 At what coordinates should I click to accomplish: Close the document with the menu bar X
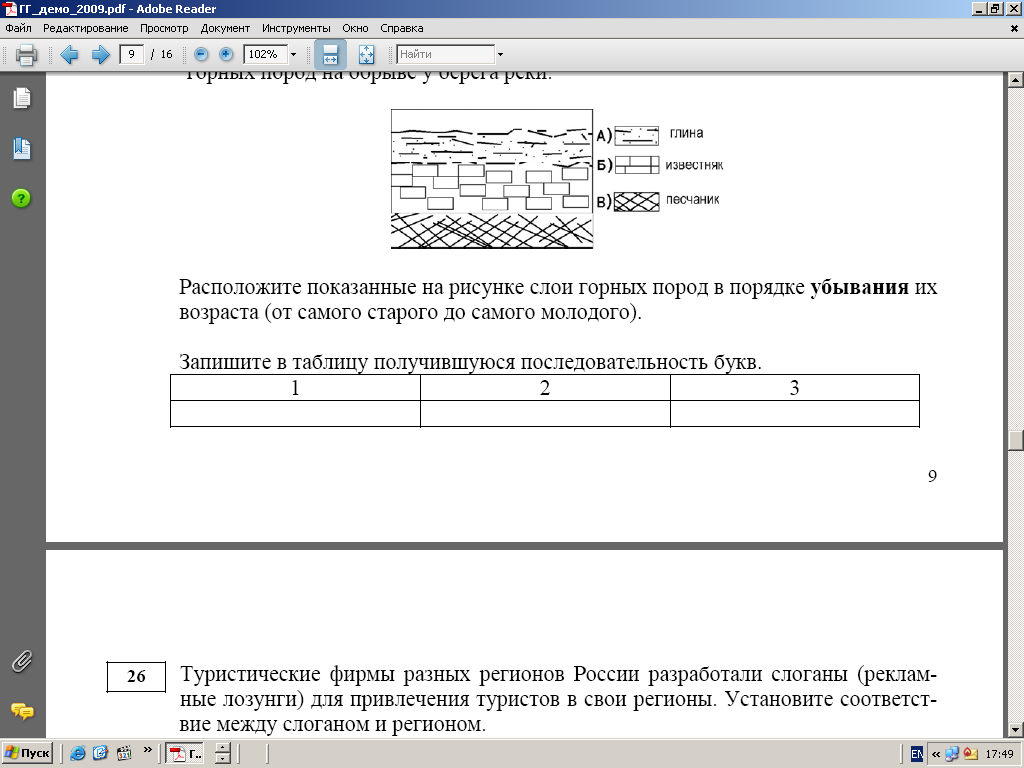click(x=1014, y=29)
